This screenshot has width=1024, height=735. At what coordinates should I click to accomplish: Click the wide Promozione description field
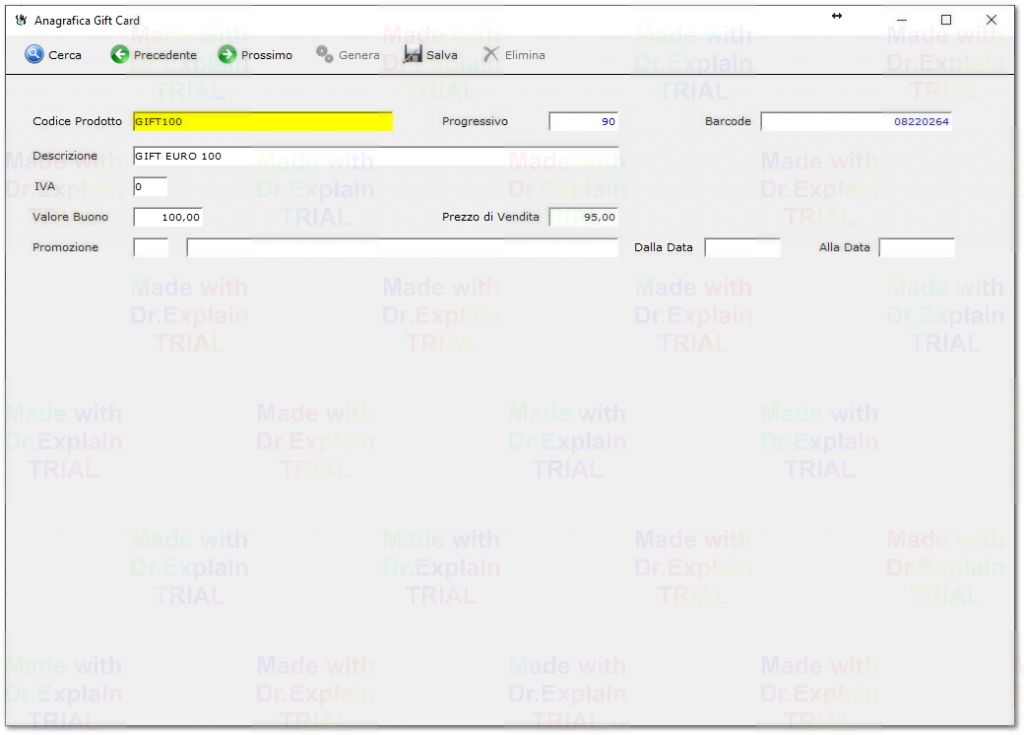(402, 247)
